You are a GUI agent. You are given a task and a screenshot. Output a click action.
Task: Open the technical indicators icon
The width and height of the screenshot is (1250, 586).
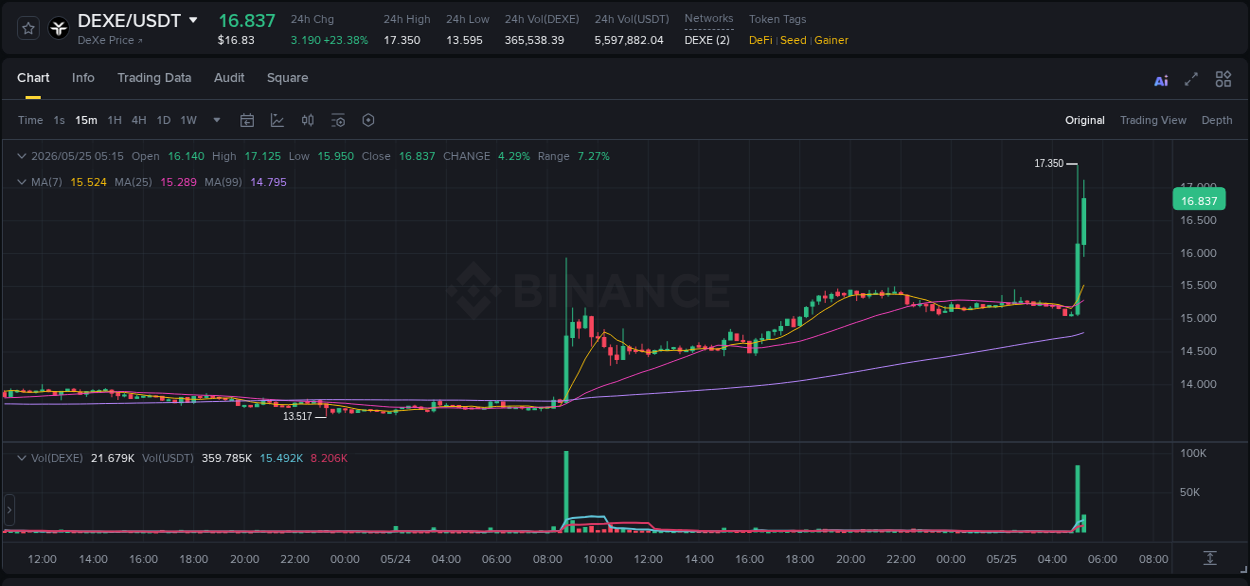click(x=277, y=120)
